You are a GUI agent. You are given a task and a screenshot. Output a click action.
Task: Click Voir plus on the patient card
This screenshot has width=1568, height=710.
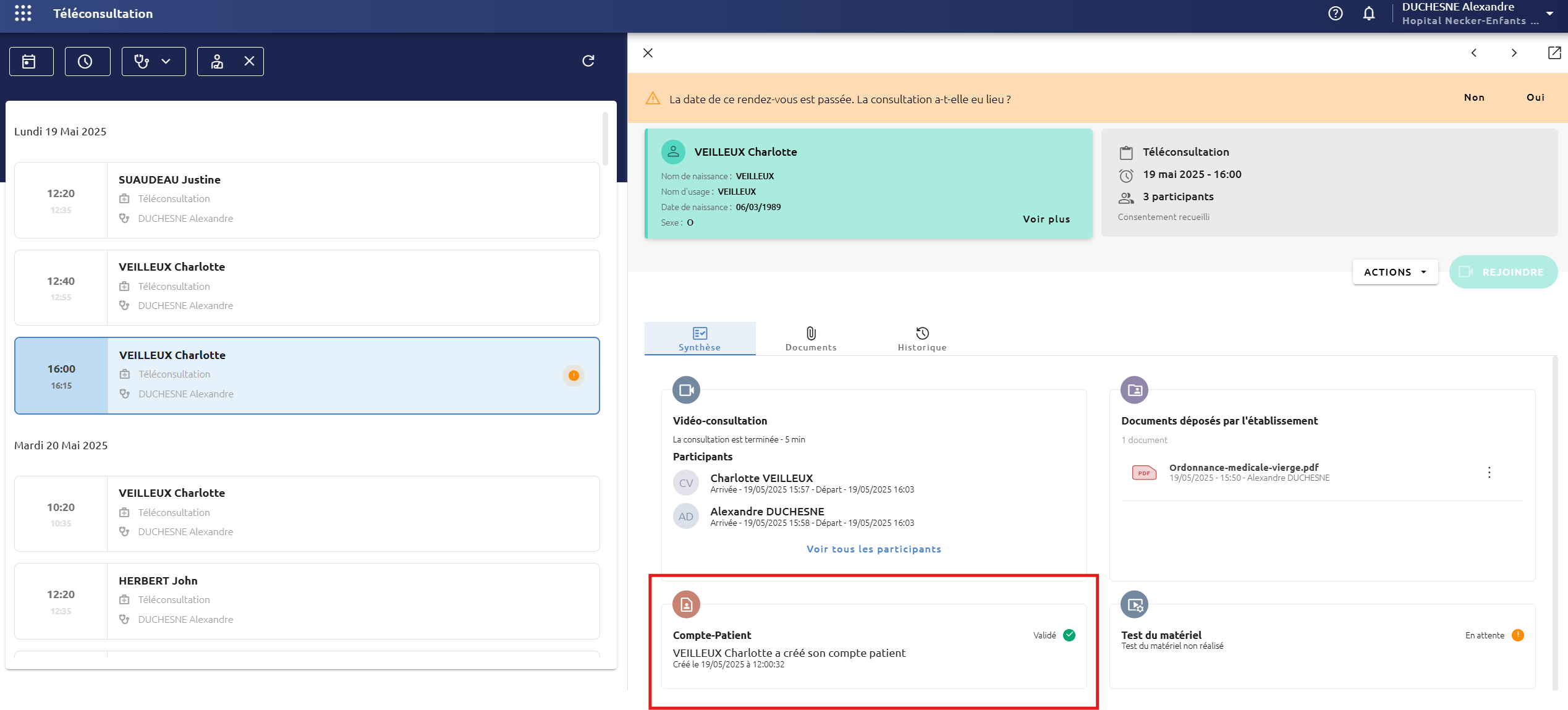tap(1046, 219)
